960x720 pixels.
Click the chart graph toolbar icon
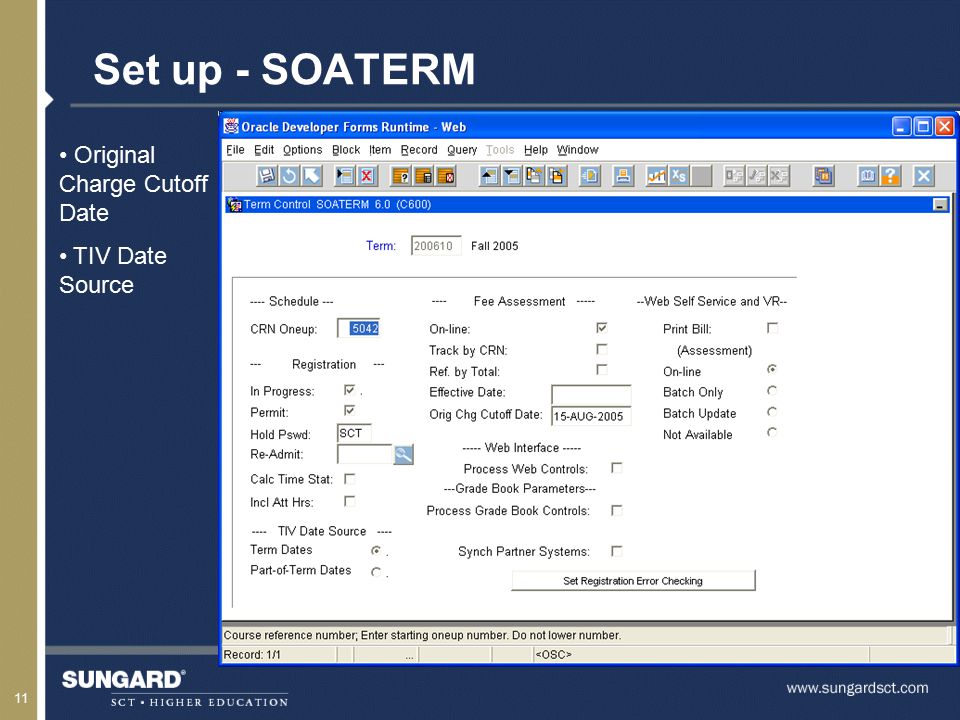click(656, 176)
